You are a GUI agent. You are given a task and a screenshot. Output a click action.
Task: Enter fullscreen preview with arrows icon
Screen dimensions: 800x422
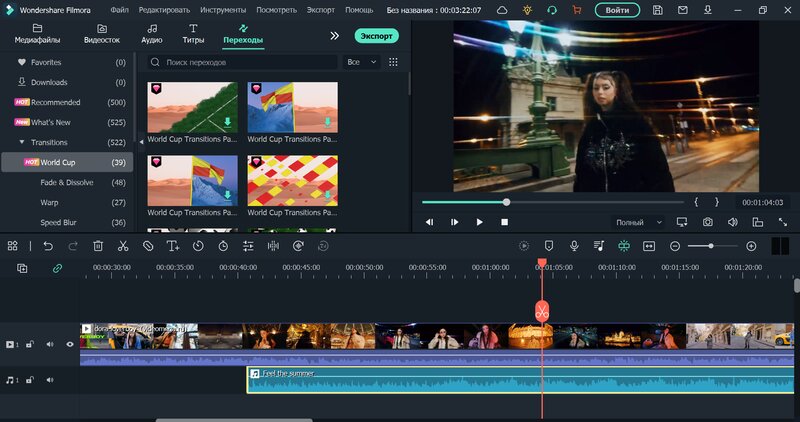click(x=783, y=222)
